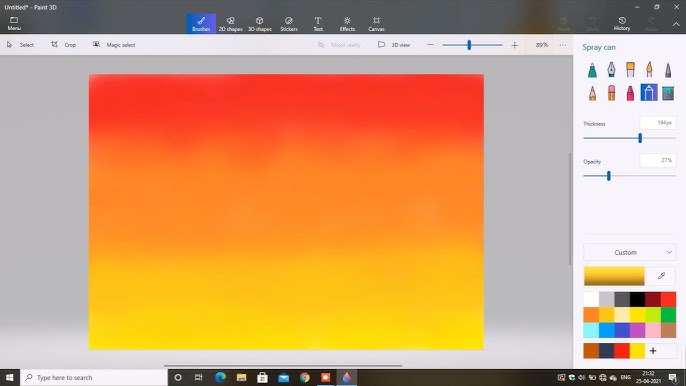Choose the Fill bucket tool

668,93
